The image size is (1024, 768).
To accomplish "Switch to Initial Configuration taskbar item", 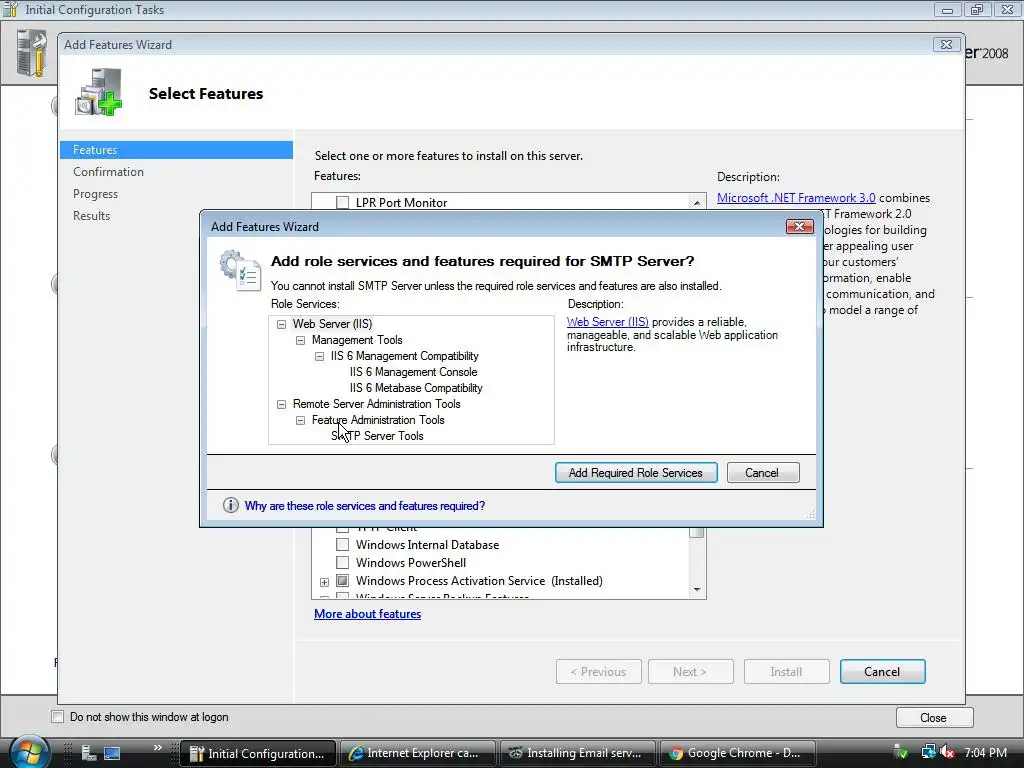I will (258, 754).
